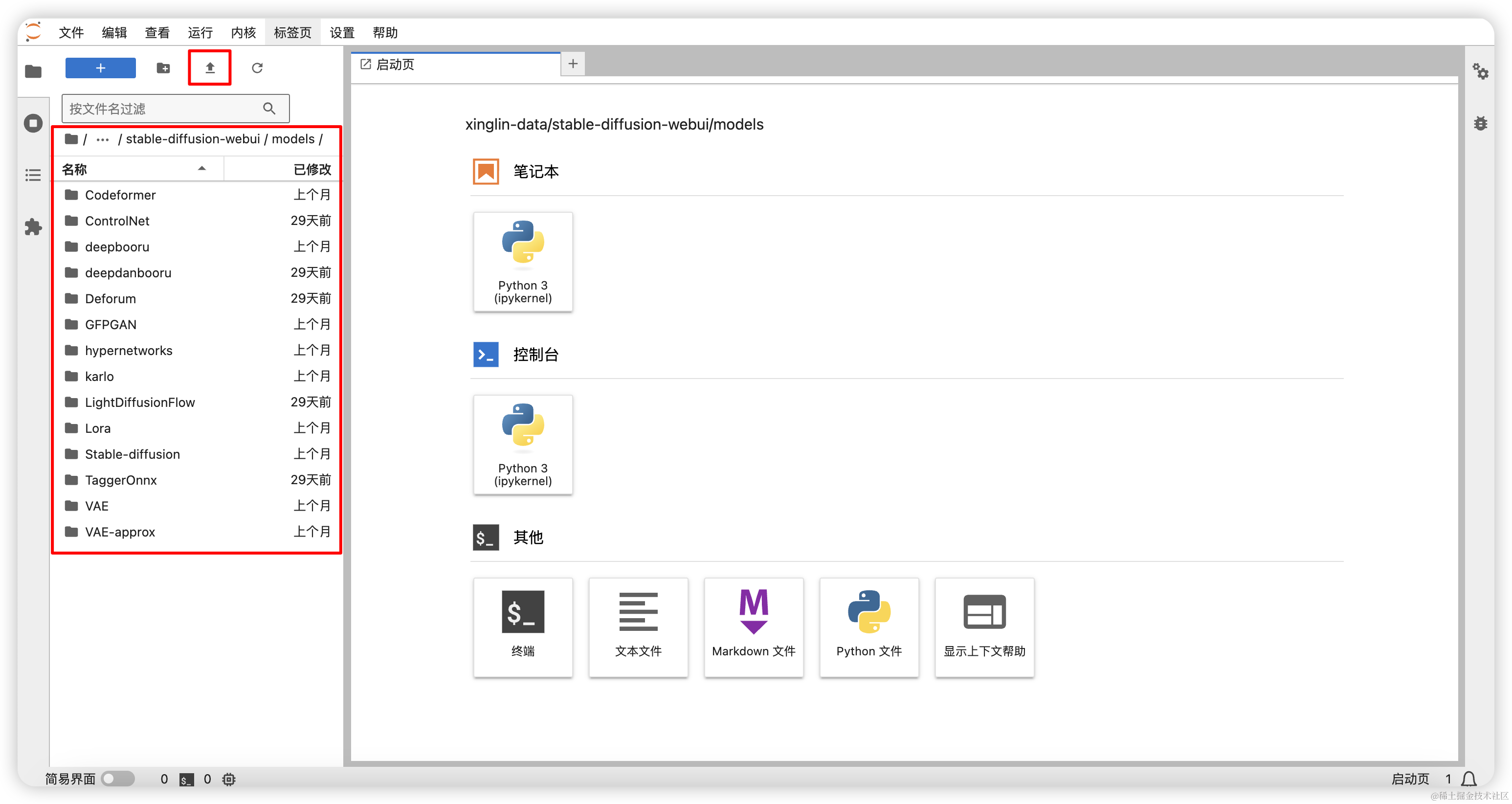The image size is (1512, 804).
Task: Select the Lora folder
Action: coord(197,428)
